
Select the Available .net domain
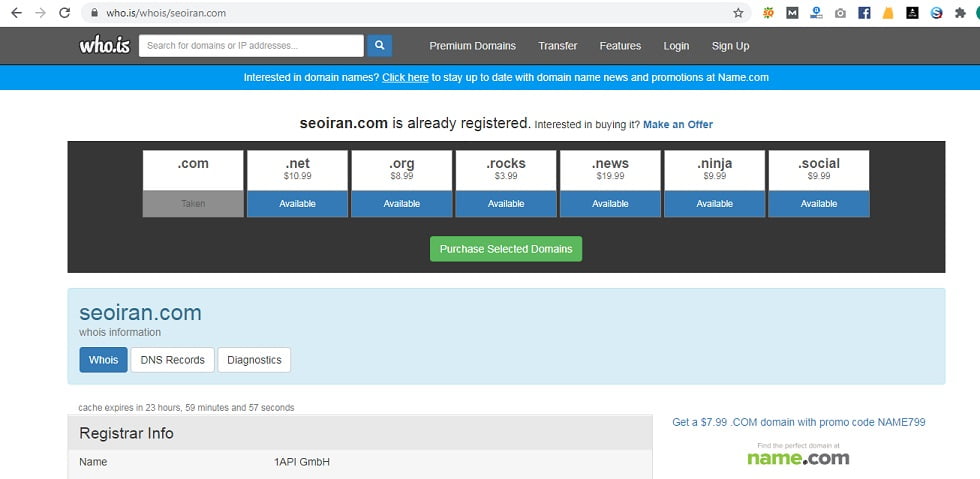[297, 204]
